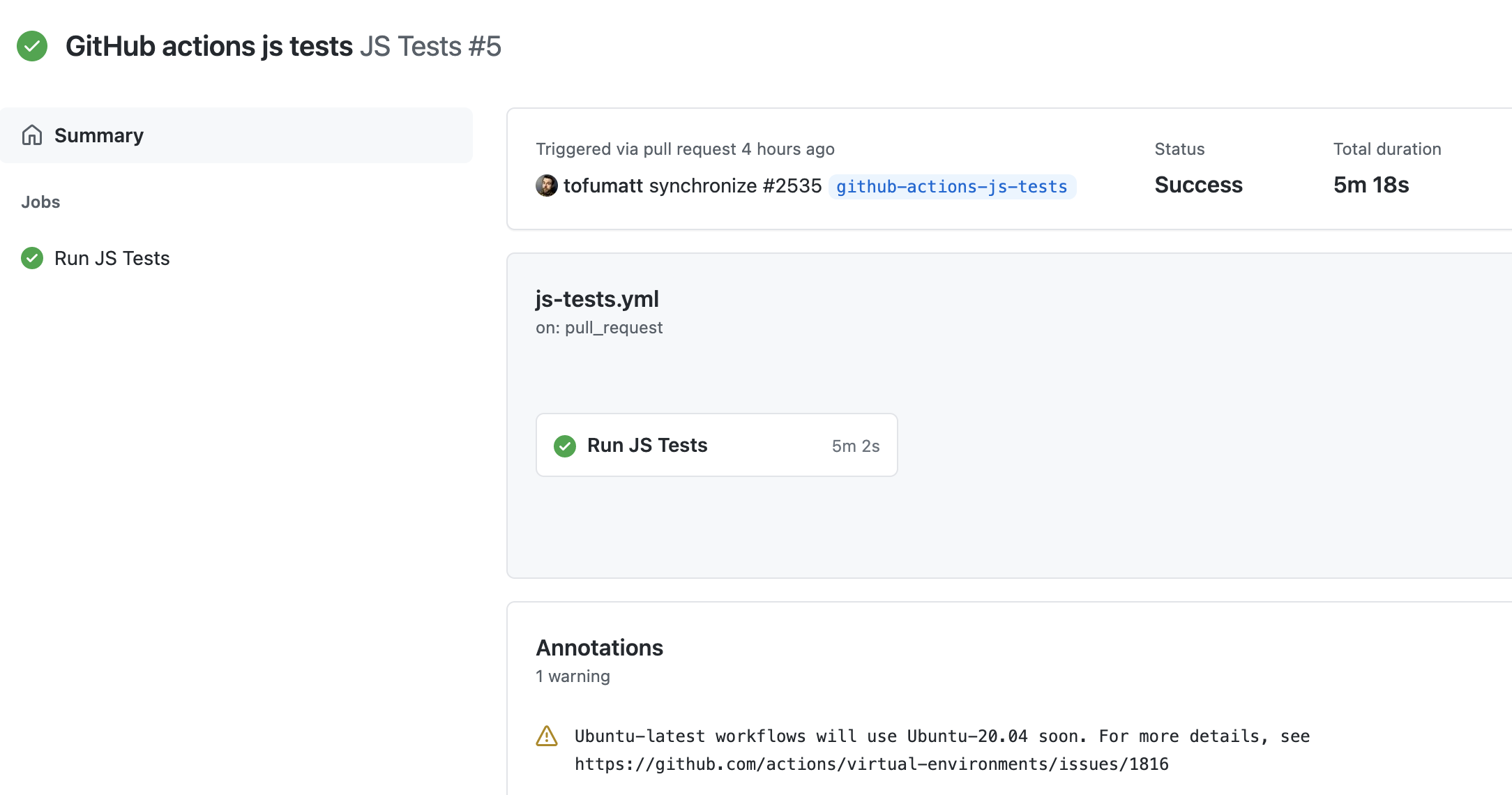Viewport: 1512px width, 795px height.
Task: Click the js-tests.yml workflow file name
Action: pyautogui.click(x=597, y=298)
